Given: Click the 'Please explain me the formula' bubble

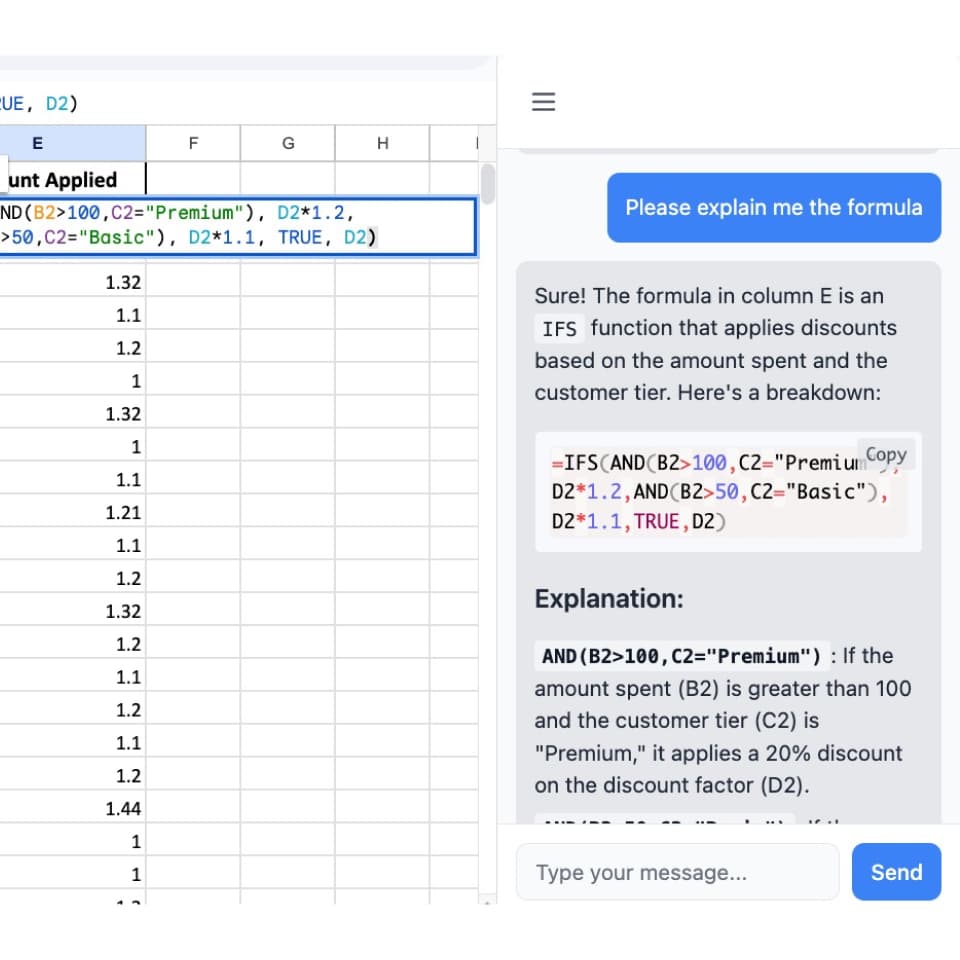Looking at the screenshot, I should click(773, 208).
